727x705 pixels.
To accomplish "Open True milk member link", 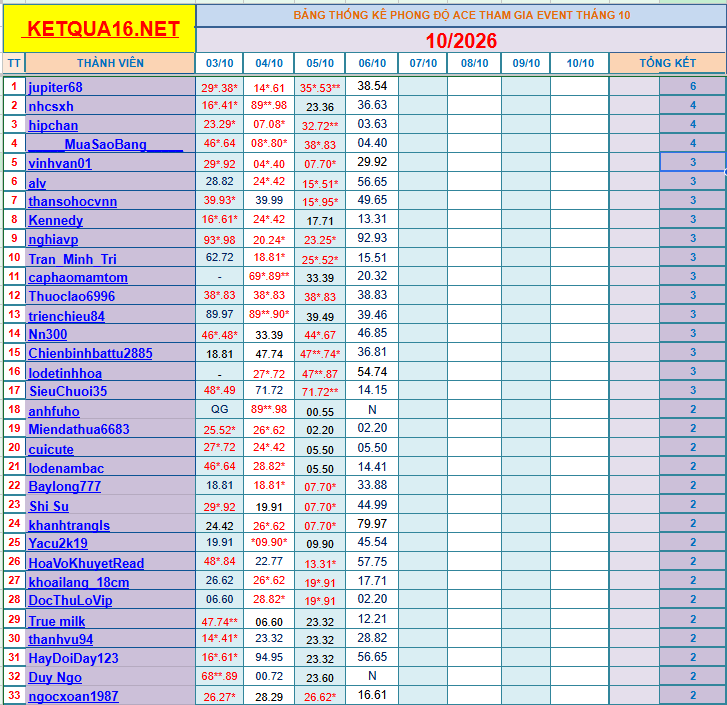I will [x=57, y=621].
